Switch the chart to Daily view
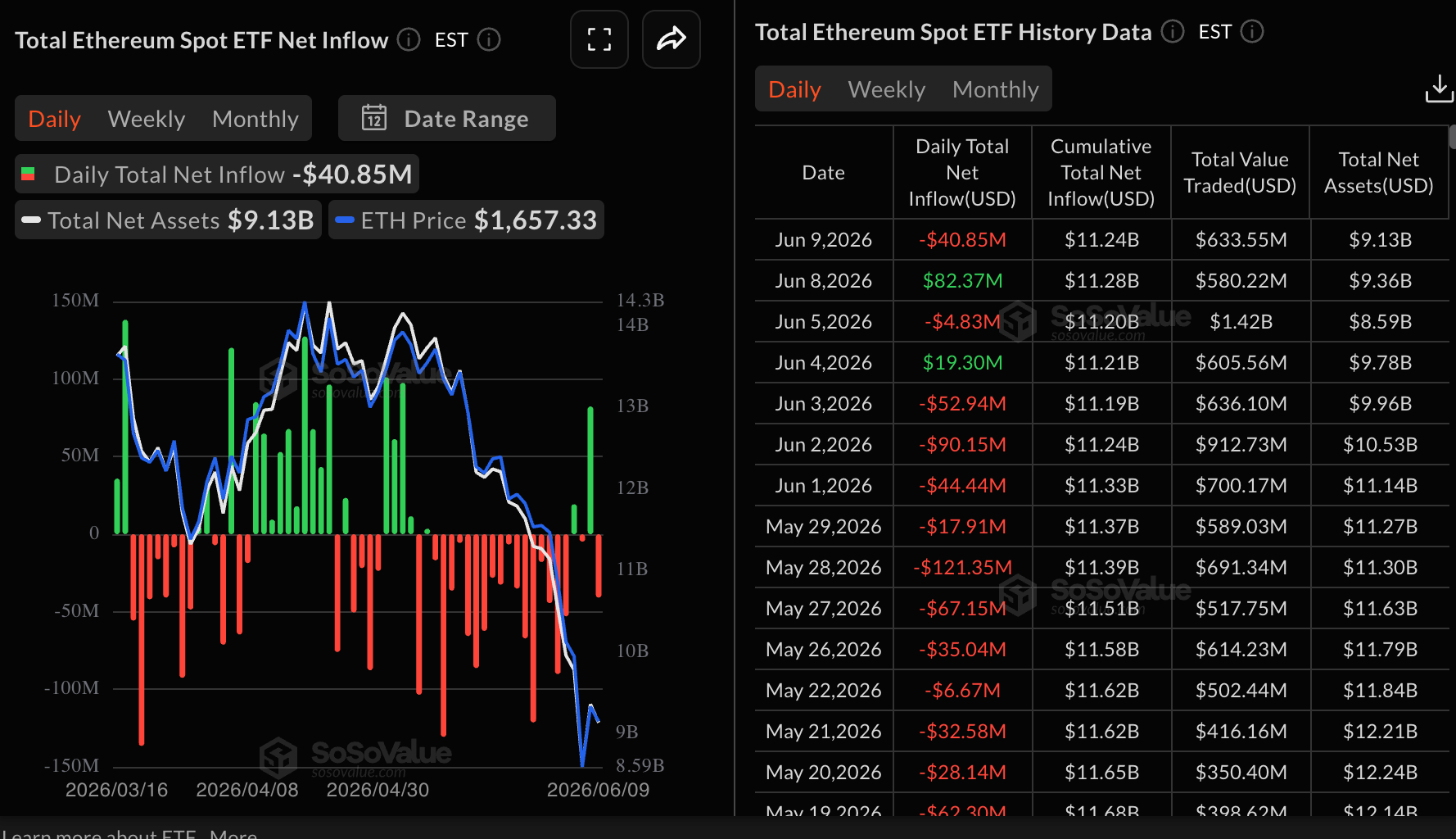The image size is (1456, 839). point(54,119)
